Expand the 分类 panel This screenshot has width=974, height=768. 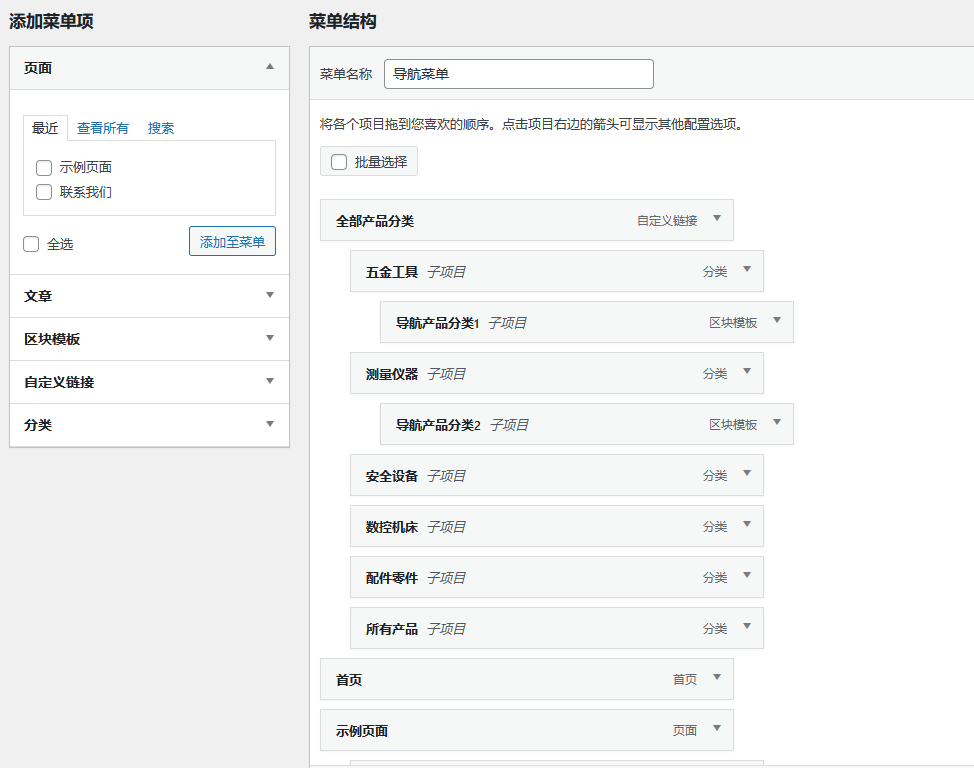[269, 425]
